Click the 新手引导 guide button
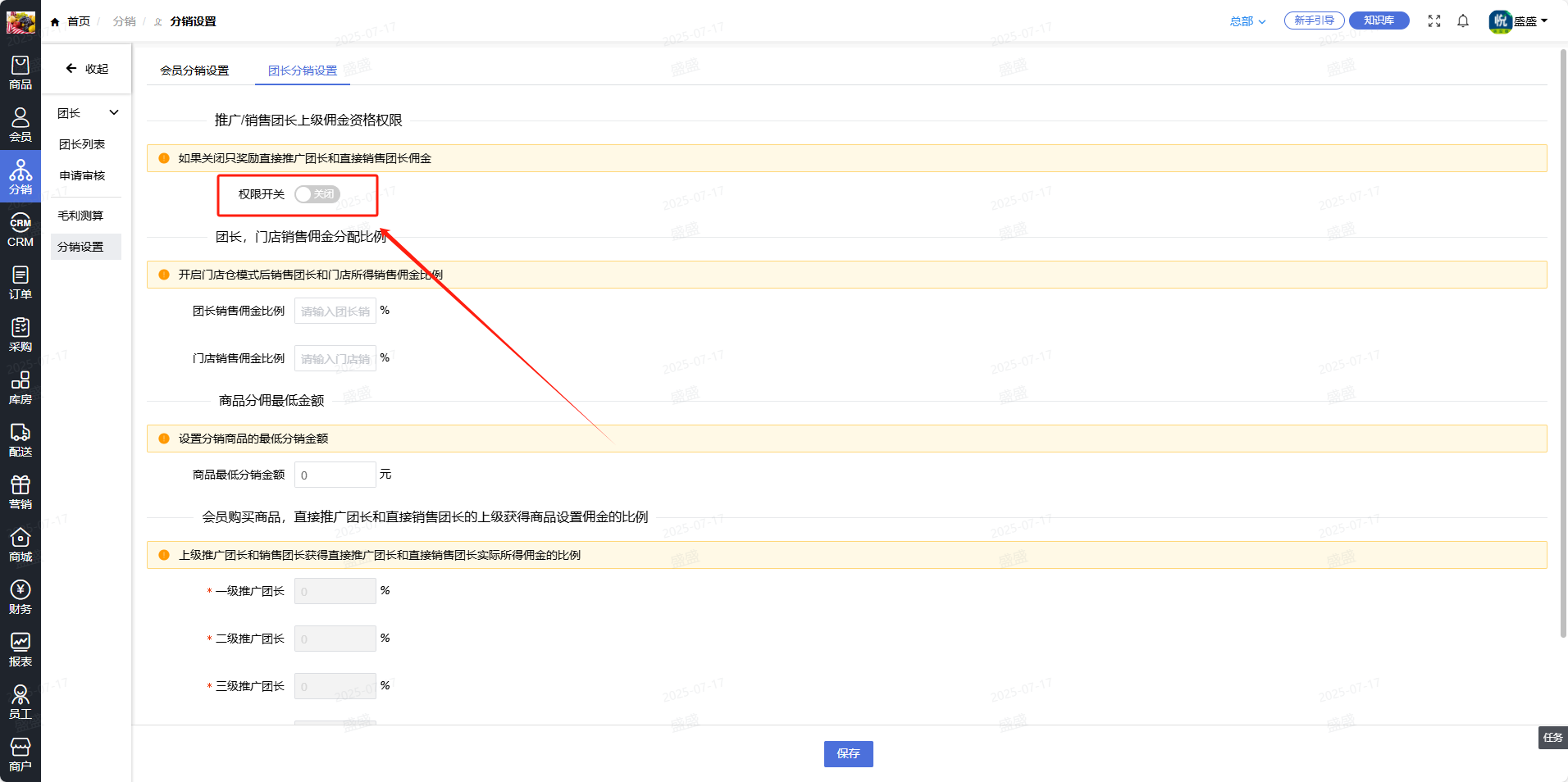 tap(1314, 20)
